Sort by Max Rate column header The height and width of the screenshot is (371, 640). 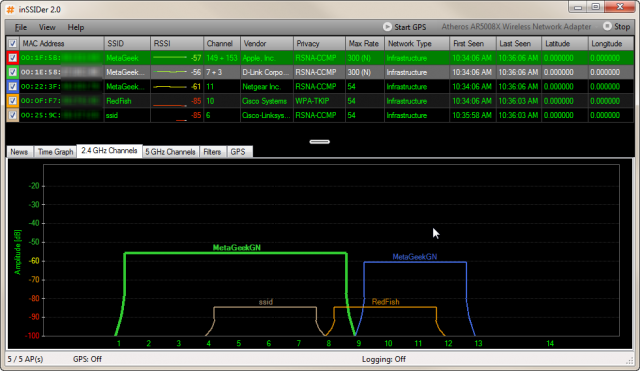pyautogui.click(x=365, y=44)
